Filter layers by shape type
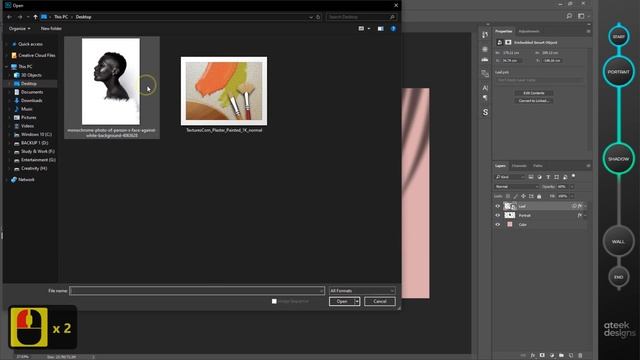The height and width of the screenshot is (360, 640). (556, 177)
